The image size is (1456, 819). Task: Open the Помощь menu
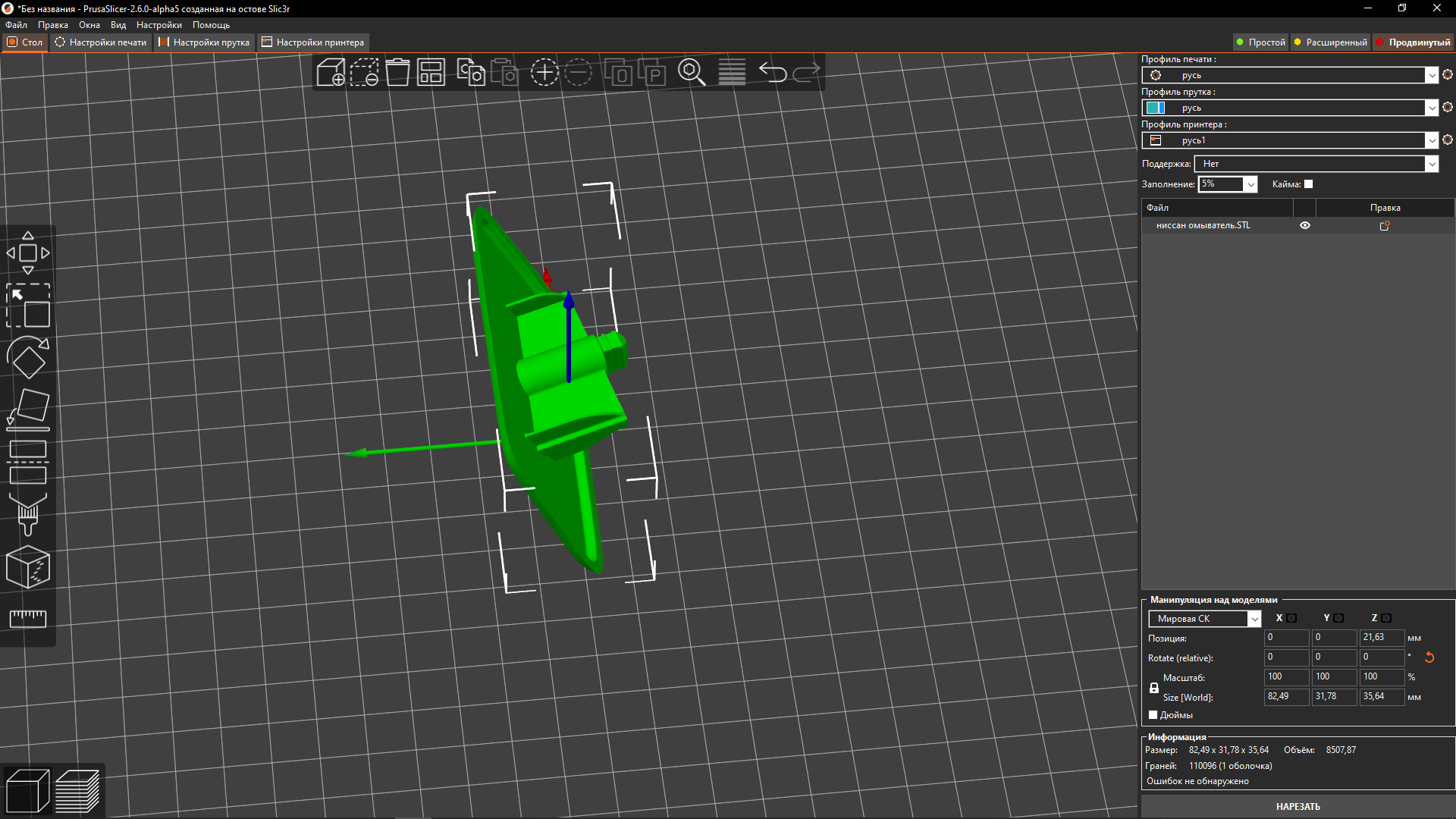point(211,25)
